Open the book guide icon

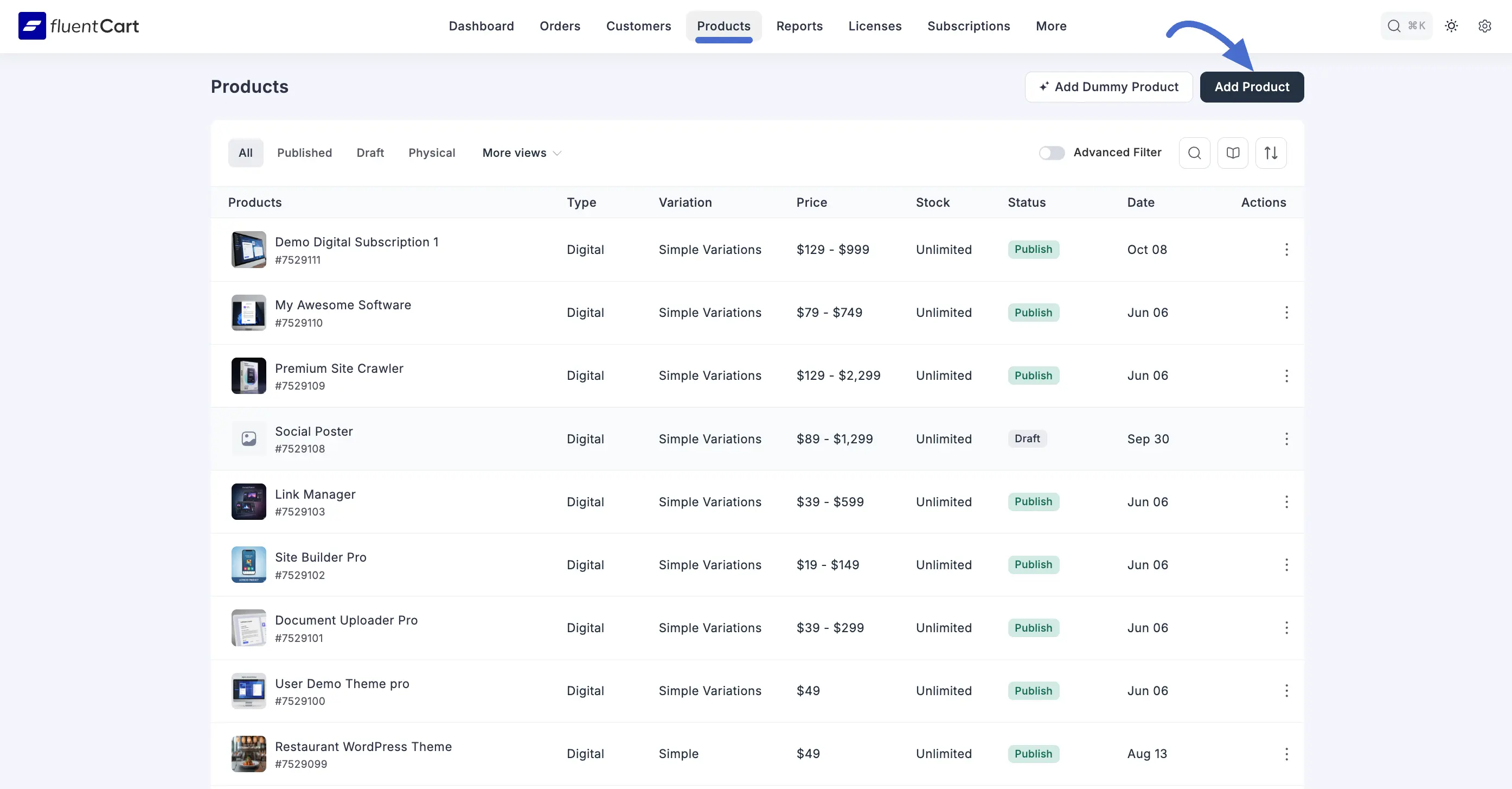tap(1233, 152)
